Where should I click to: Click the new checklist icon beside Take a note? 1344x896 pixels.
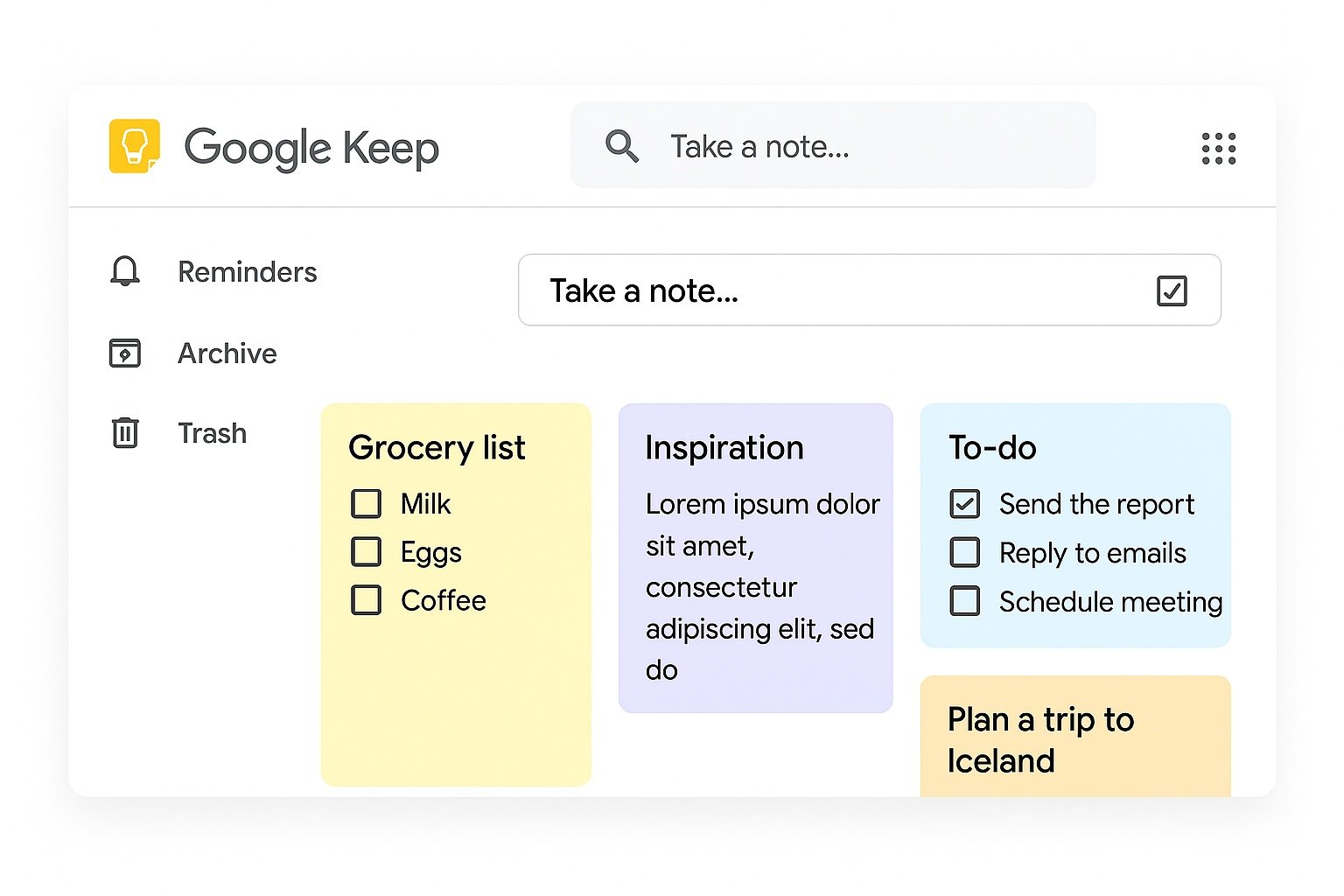point(1172,290)
